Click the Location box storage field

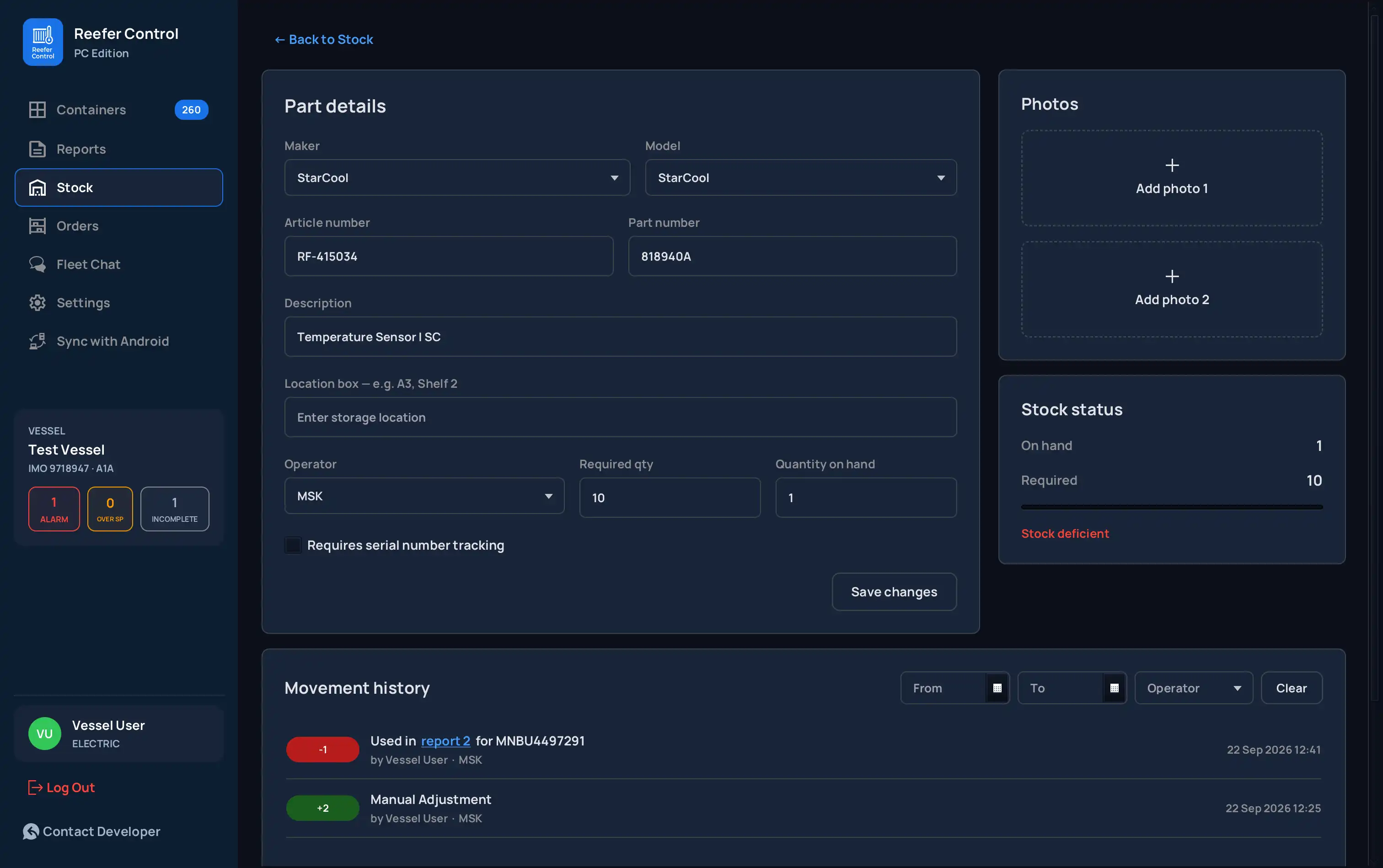pyautogui.click(x=621, y=418)
